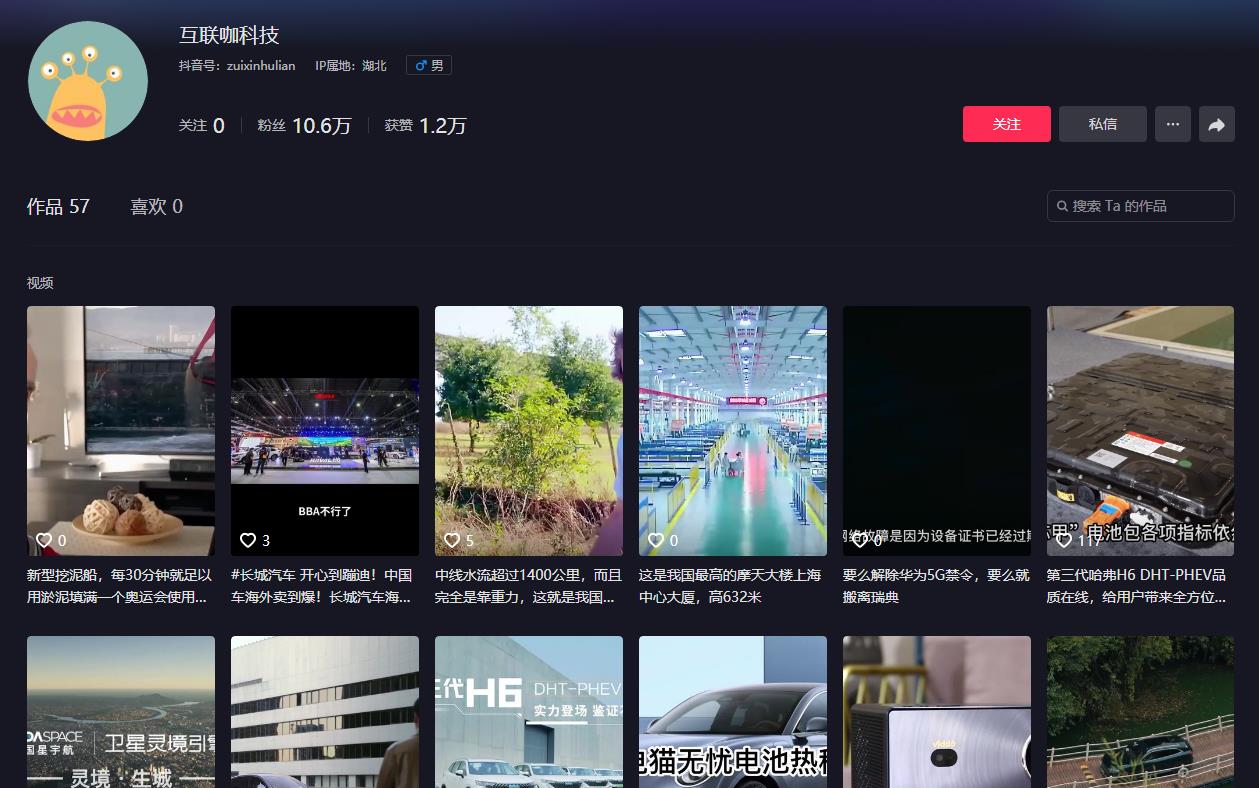Switch to the 作品 57 tab

tap(58, 206)
